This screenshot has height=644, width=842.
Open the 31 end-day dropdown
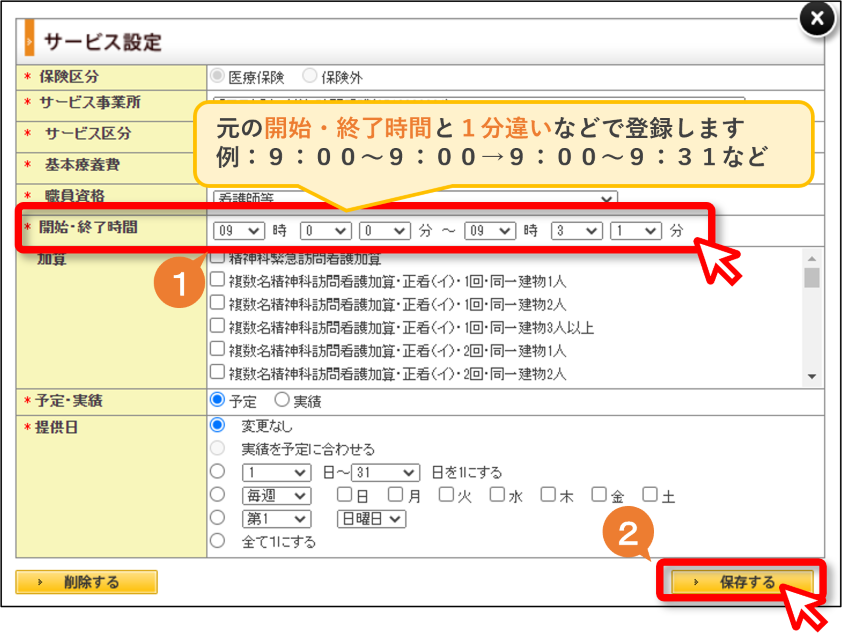[385, 473]
